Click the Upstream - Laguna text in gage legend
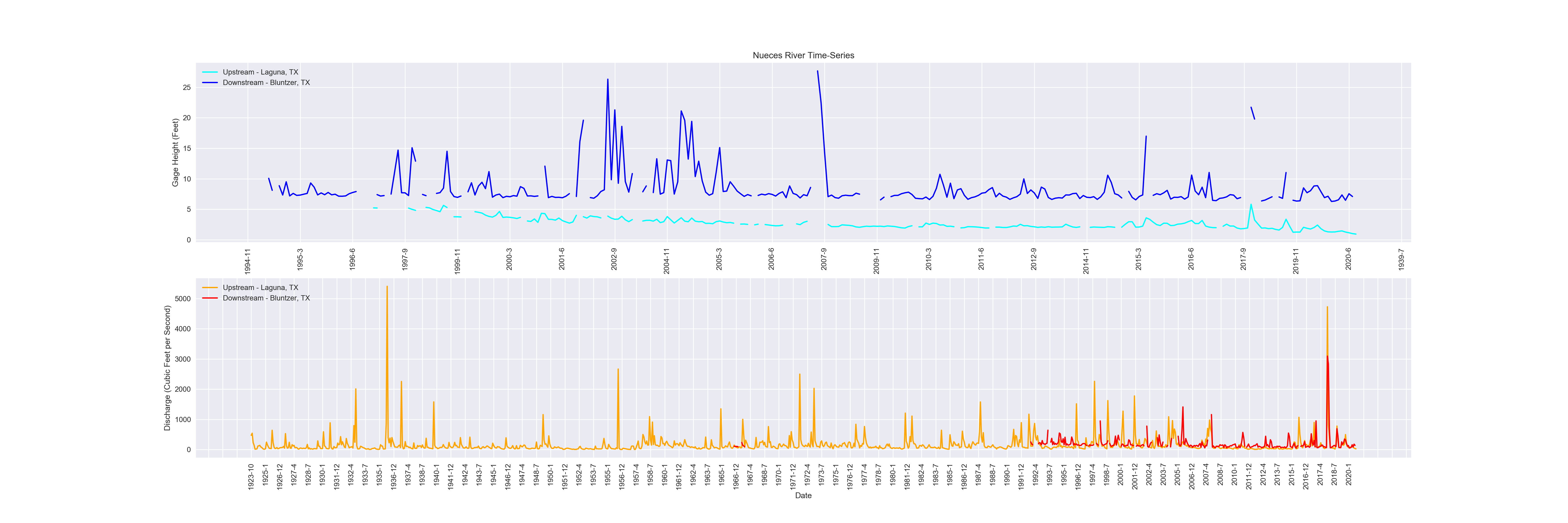 point(260,72)
